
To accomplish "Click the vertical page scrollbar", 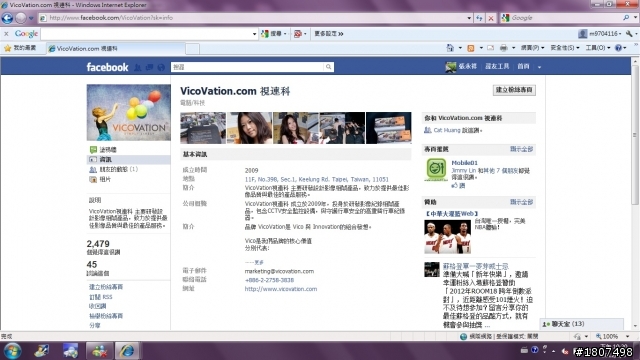I will (635, 135).
